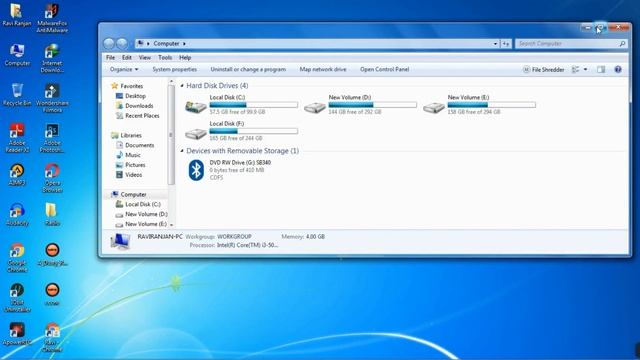Select Recent Places in navigation pane
Viewport: 640px width, 360px height.
138,116
